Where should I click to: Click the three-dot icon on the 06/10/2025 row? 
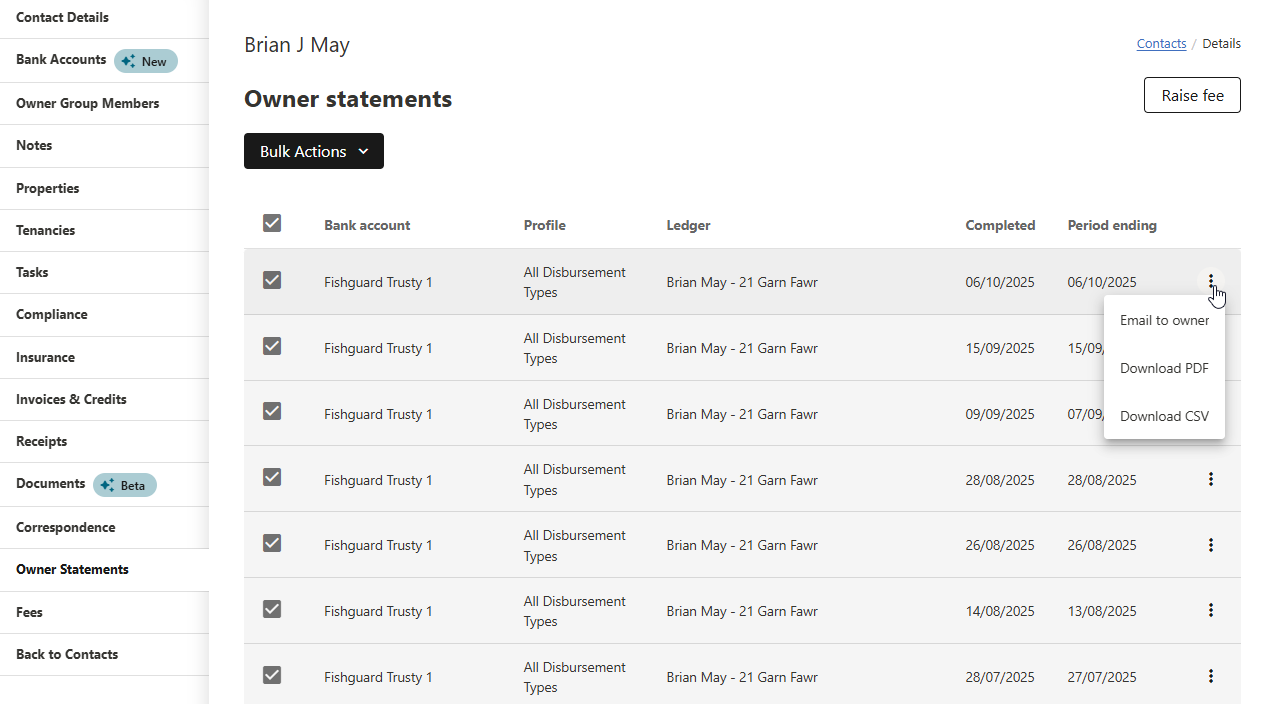pyautogui.click(x=1210, y=281)
